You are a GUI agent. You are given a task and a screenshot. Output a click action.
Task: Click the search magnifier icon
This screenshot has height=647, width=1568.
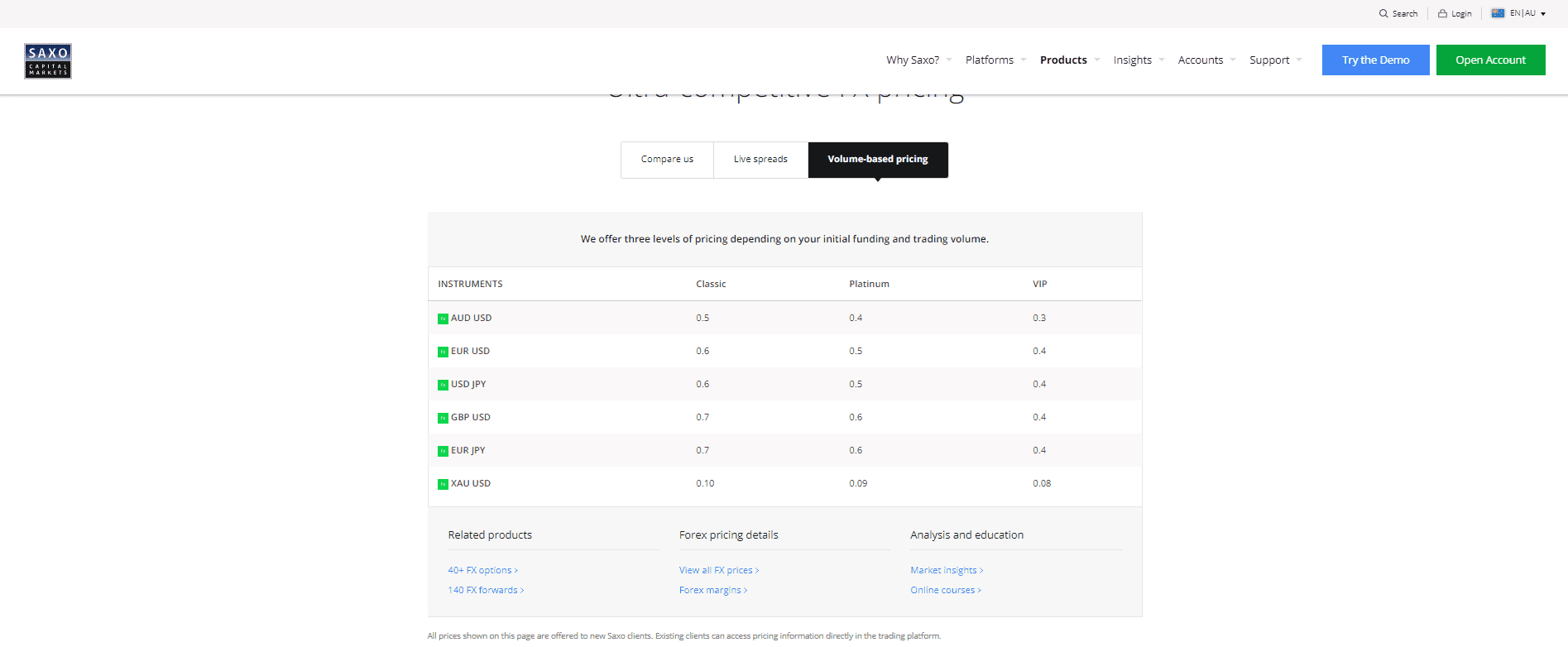pos(1383,13)
